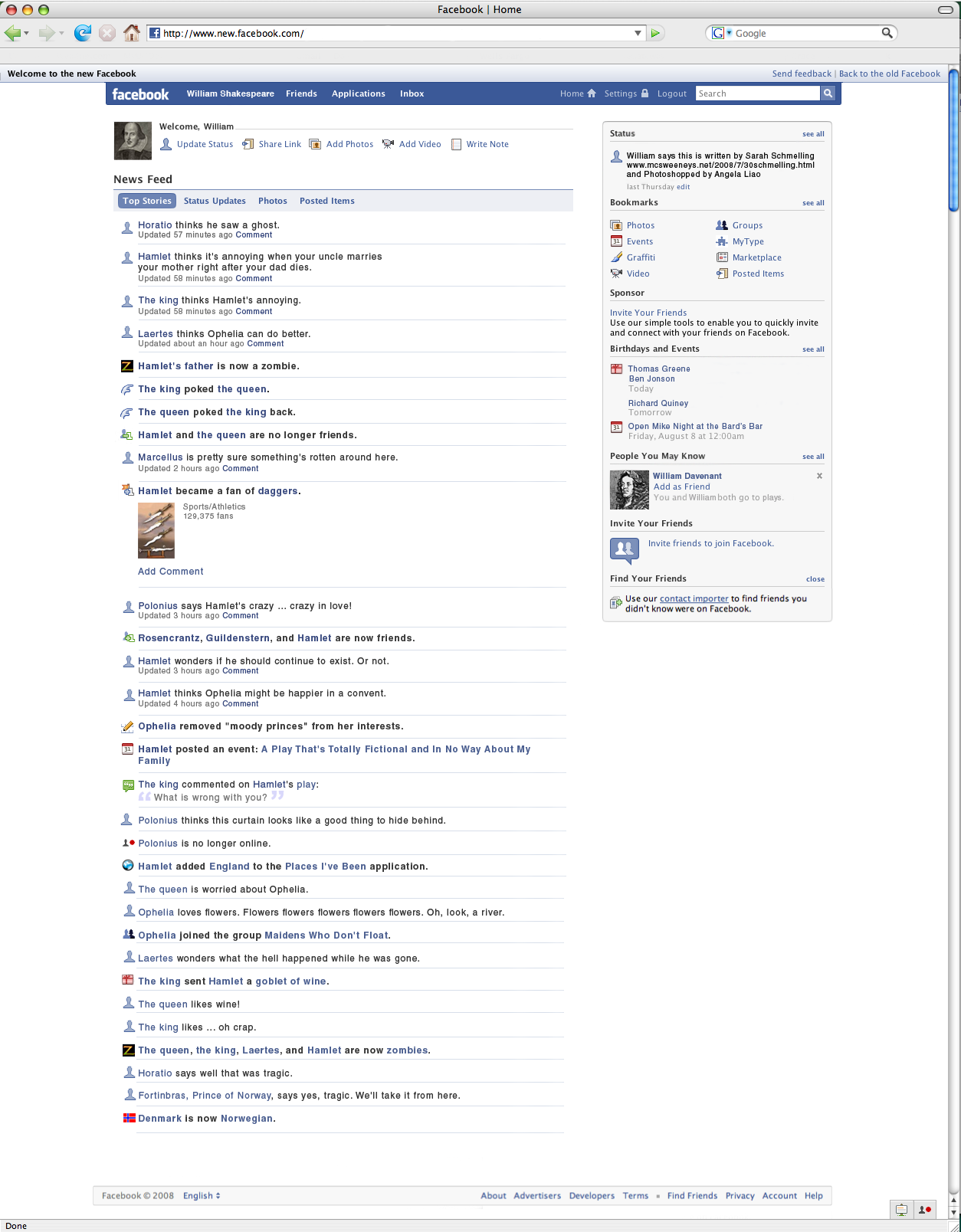The height and width of the screenshot is (1232, 961).
Task: Click the Invite friends speech-bubble icon
Action: tap(625, 550)
